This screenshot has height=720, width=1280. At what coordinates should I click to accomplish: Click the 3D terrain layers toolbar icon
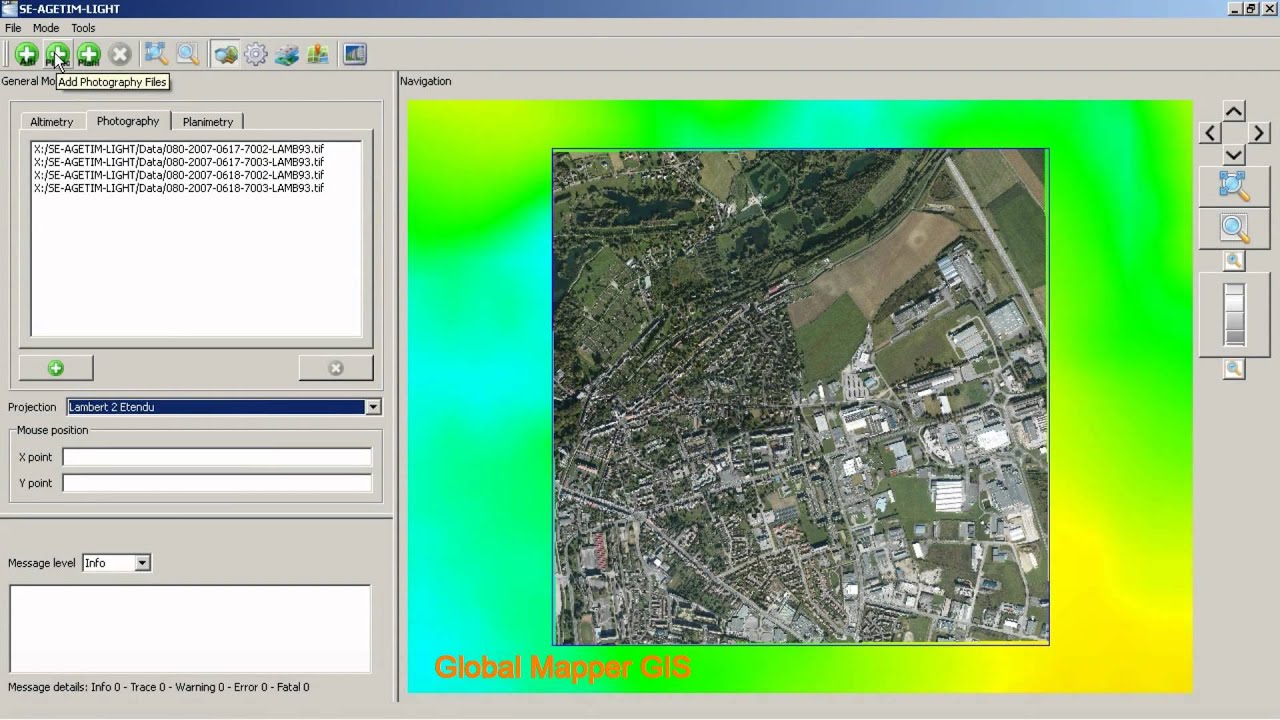(287, 54)
